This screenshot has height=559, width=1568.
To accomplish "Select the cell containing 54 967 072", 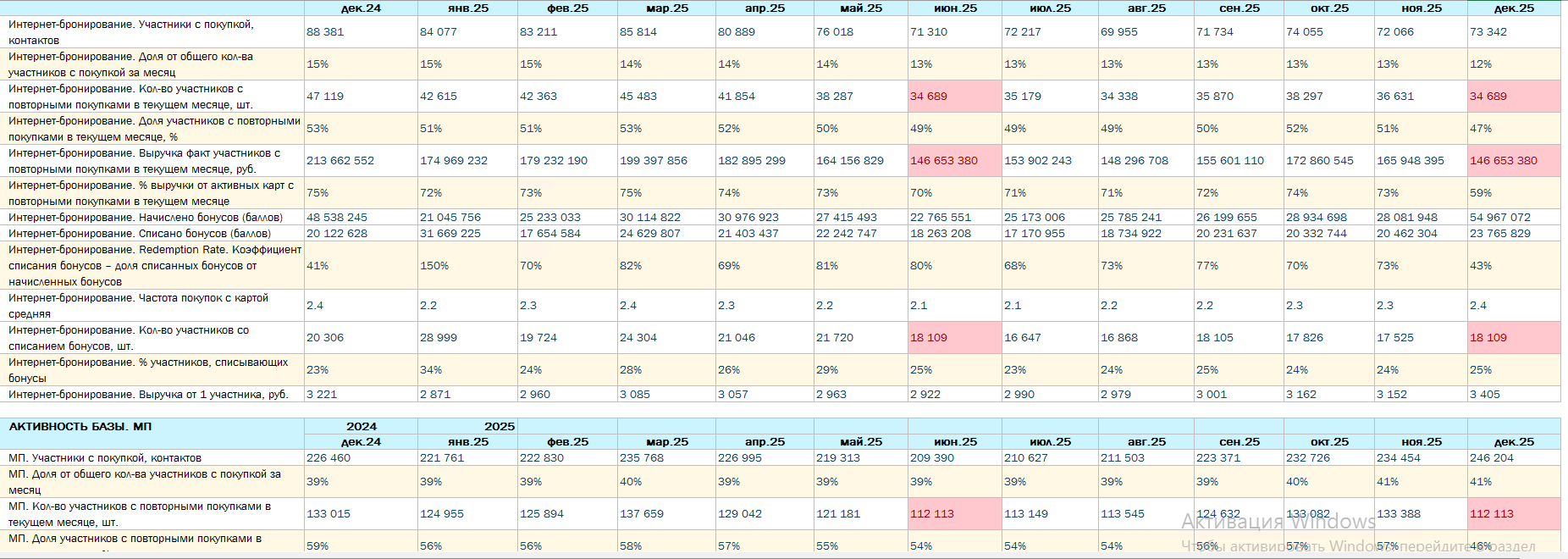I will point(1513,218).
